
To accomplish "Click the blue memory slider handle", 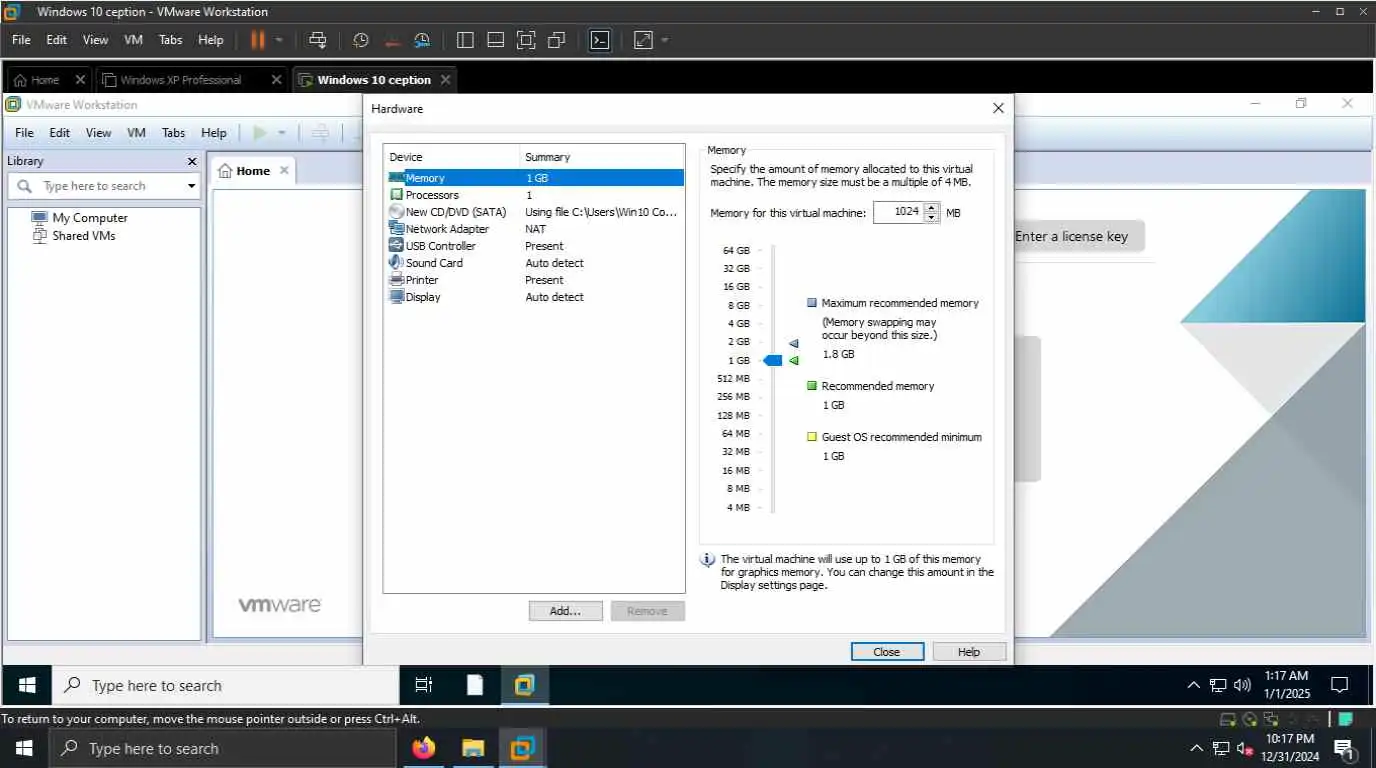I will coord(772,360).
